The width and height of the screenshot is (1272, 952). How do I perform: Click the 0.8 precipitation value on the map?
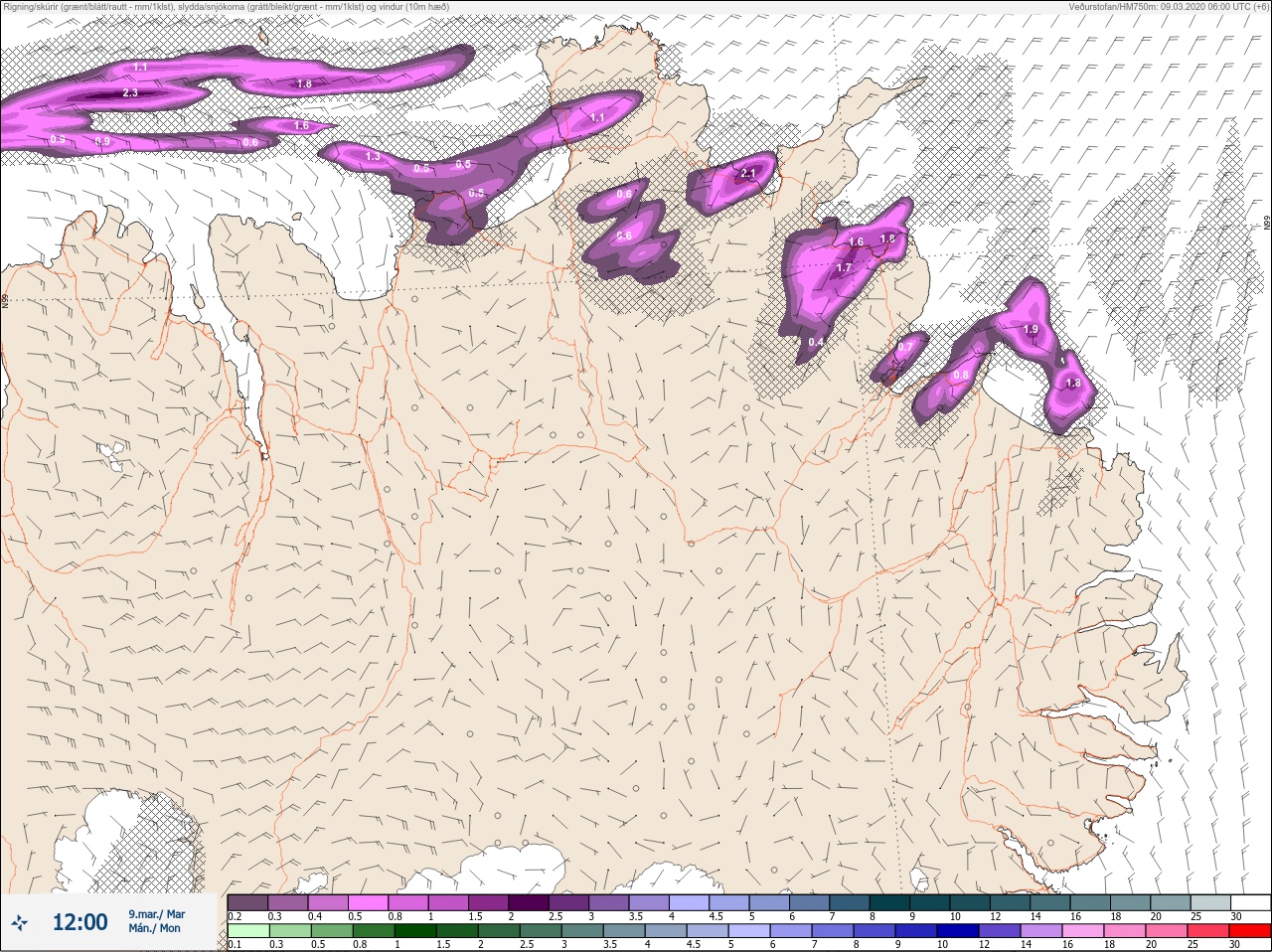961,375
